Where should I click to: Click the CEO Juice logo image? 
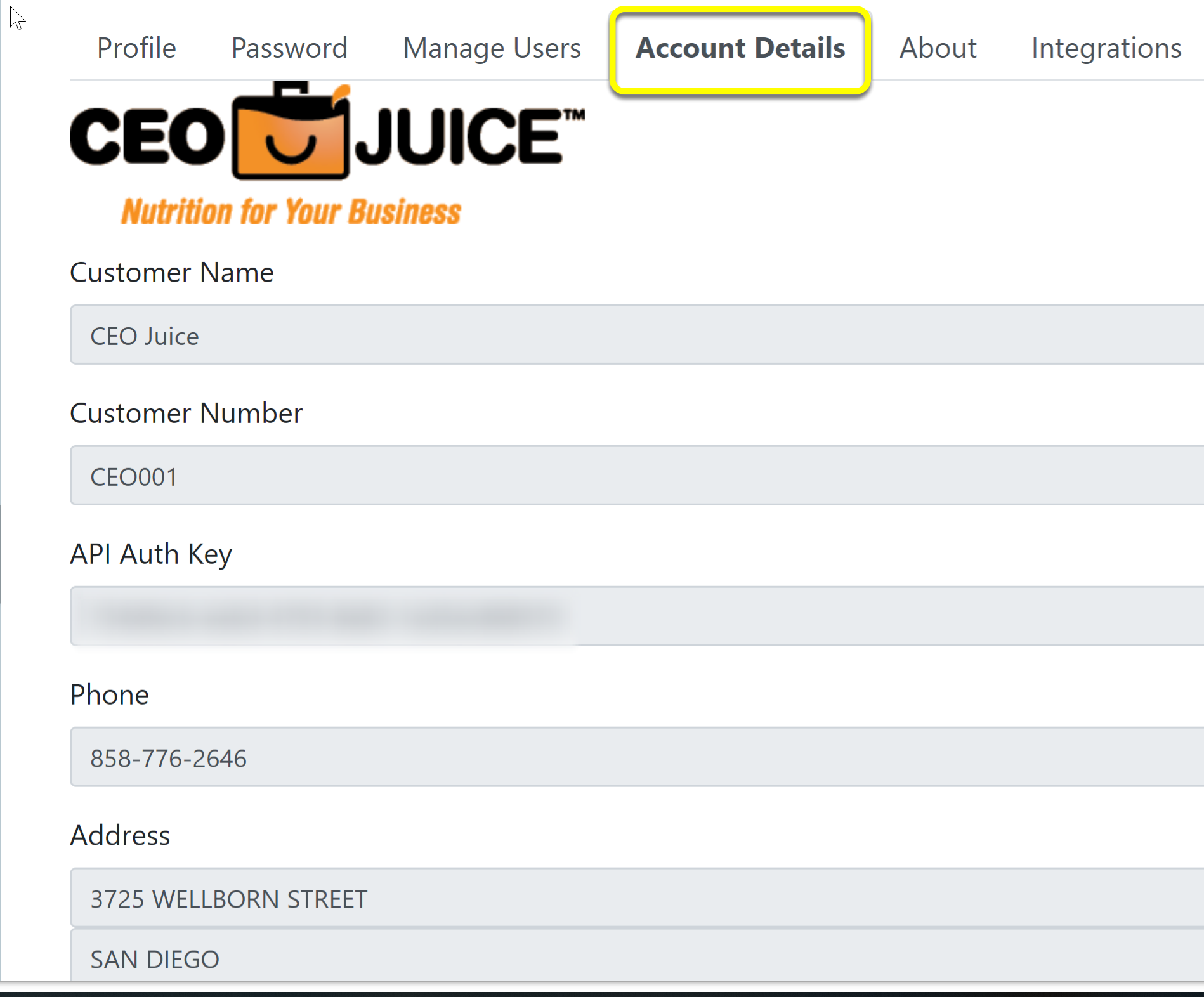click(327, 154)
